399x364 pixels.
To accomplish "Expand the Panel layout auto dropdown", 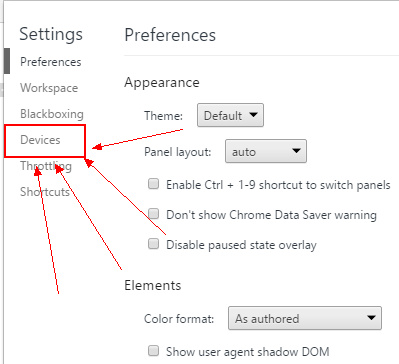I will tap(266, 151).
